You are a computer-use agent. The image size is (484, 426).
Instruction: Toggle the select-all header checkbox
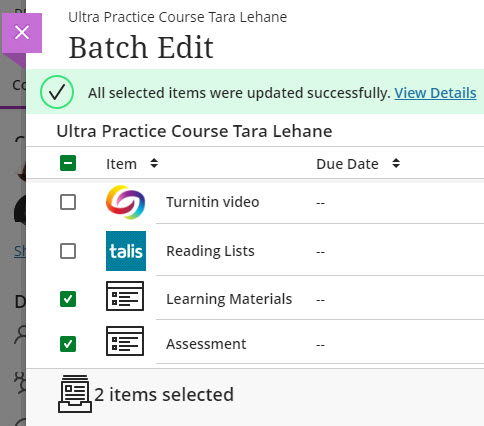(68, 163)
